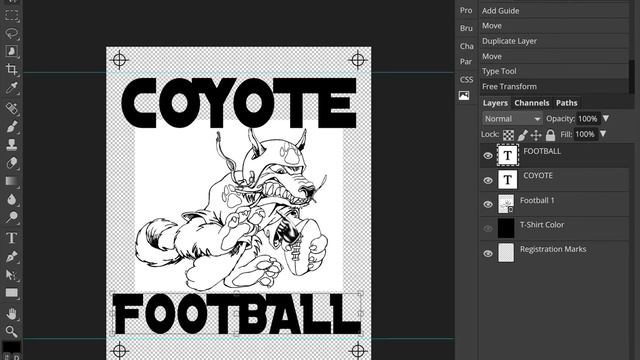640x360 pixels.
Task: Select the Hand tool
Action: (11, 313)
